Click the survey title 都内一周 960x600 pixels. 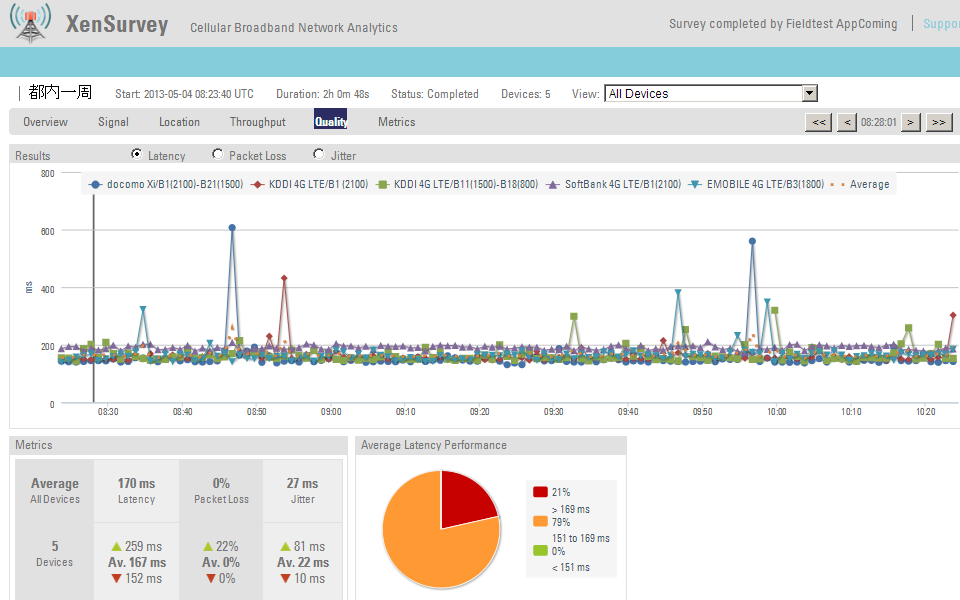[x=60, y=92]
